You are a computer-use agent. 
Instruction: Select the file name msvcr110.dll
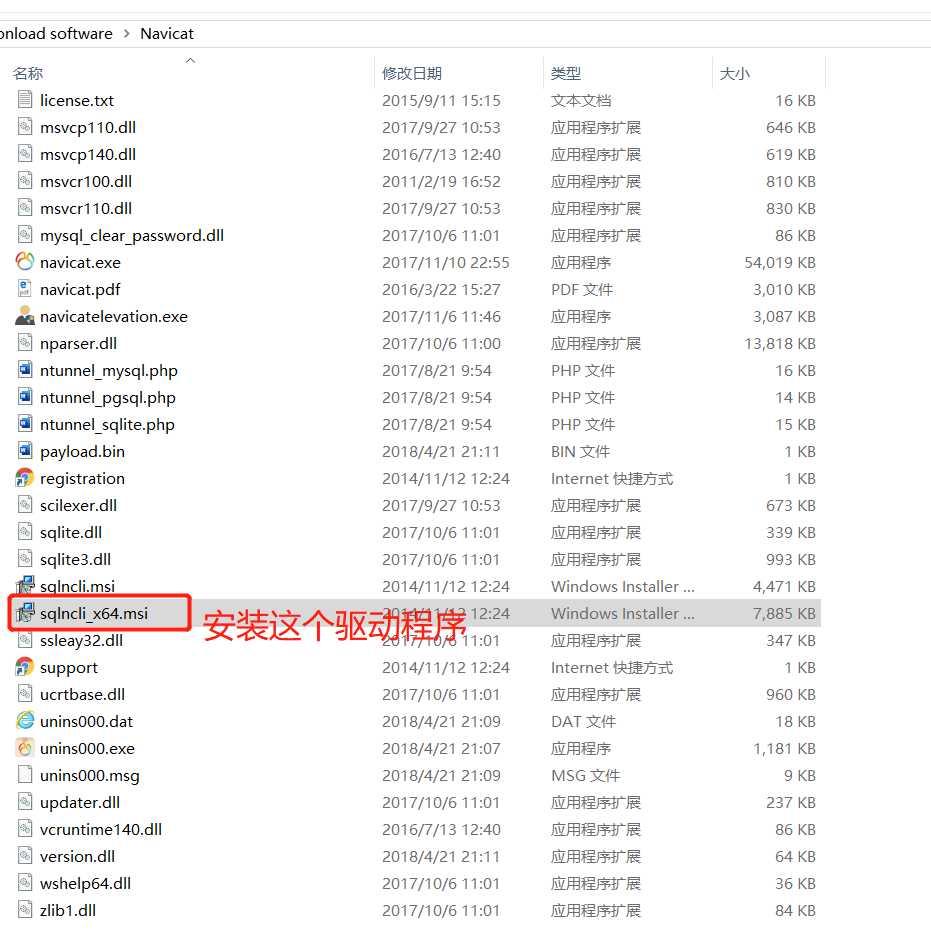tap(86, 208)
